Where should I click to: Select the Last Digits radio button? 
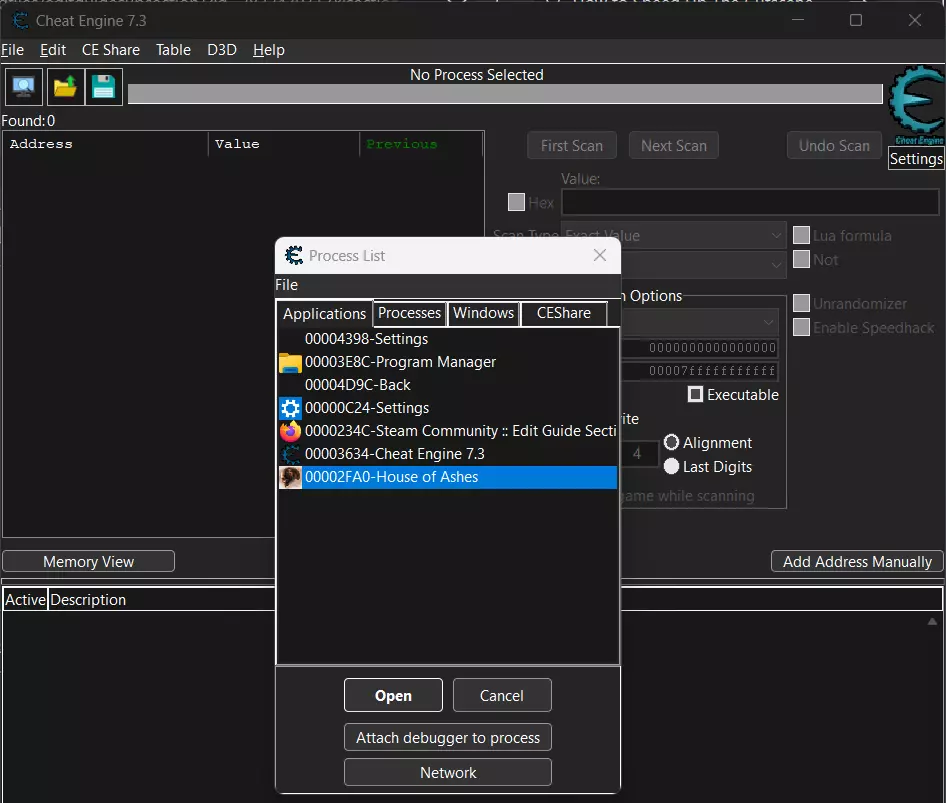click(x=672, y=466)
